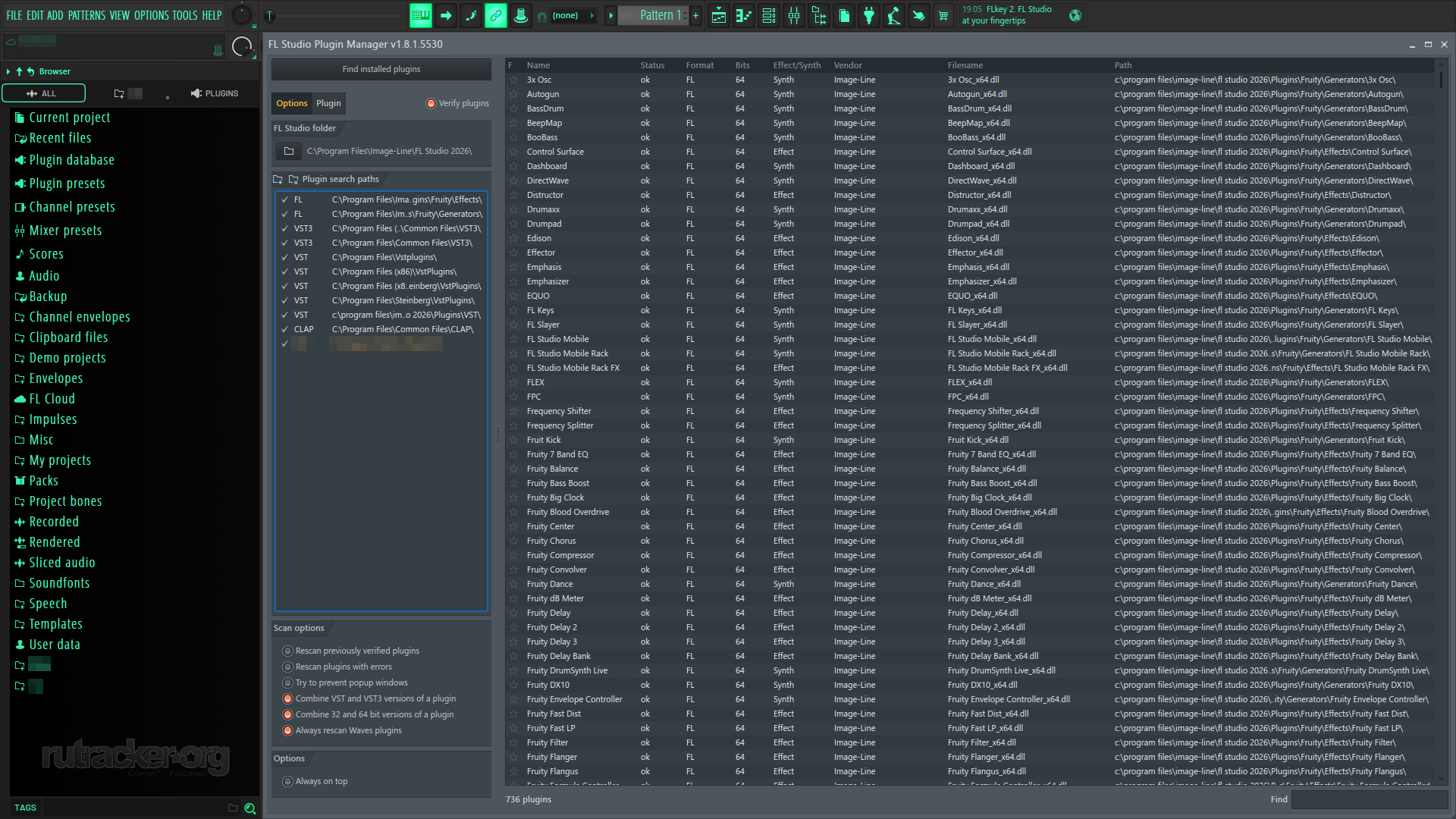Viewport: 1456px width, 819px height.
Task: Open the Channel rack view icon
Action: tap(769, 15)
